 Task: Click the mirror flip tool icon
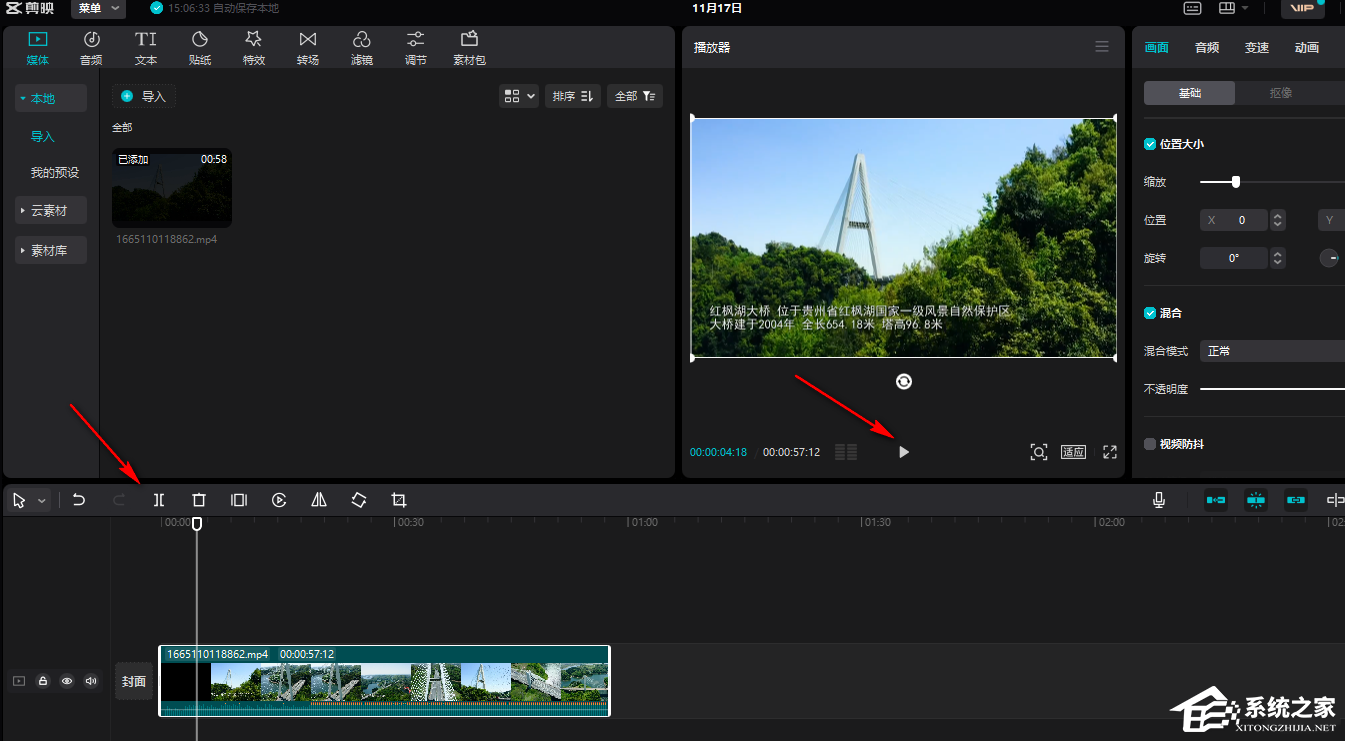coord(319,500)
